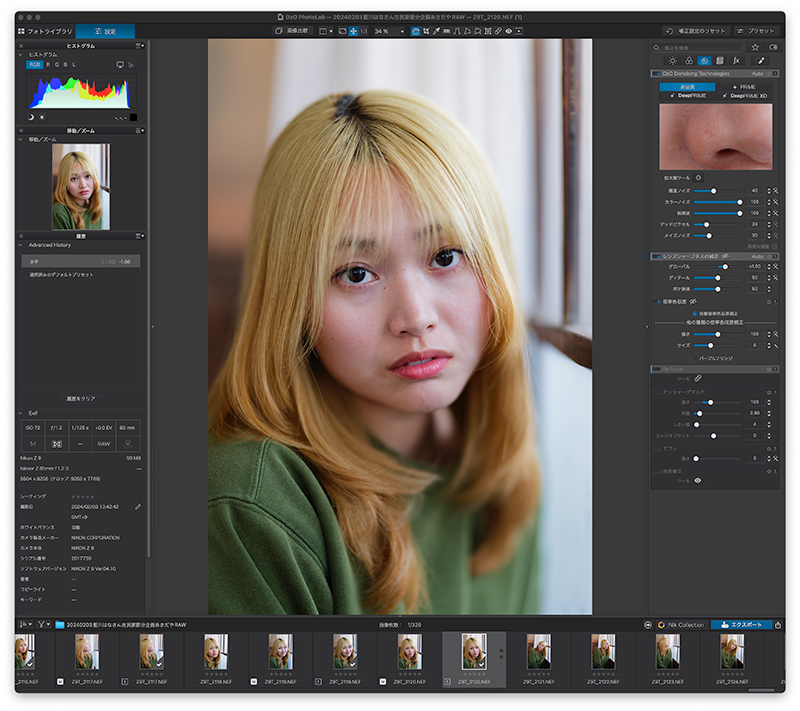Select the RGB histogram channel button
The width and height of the screenshot is (800, 711).
[x=35, y=64]
